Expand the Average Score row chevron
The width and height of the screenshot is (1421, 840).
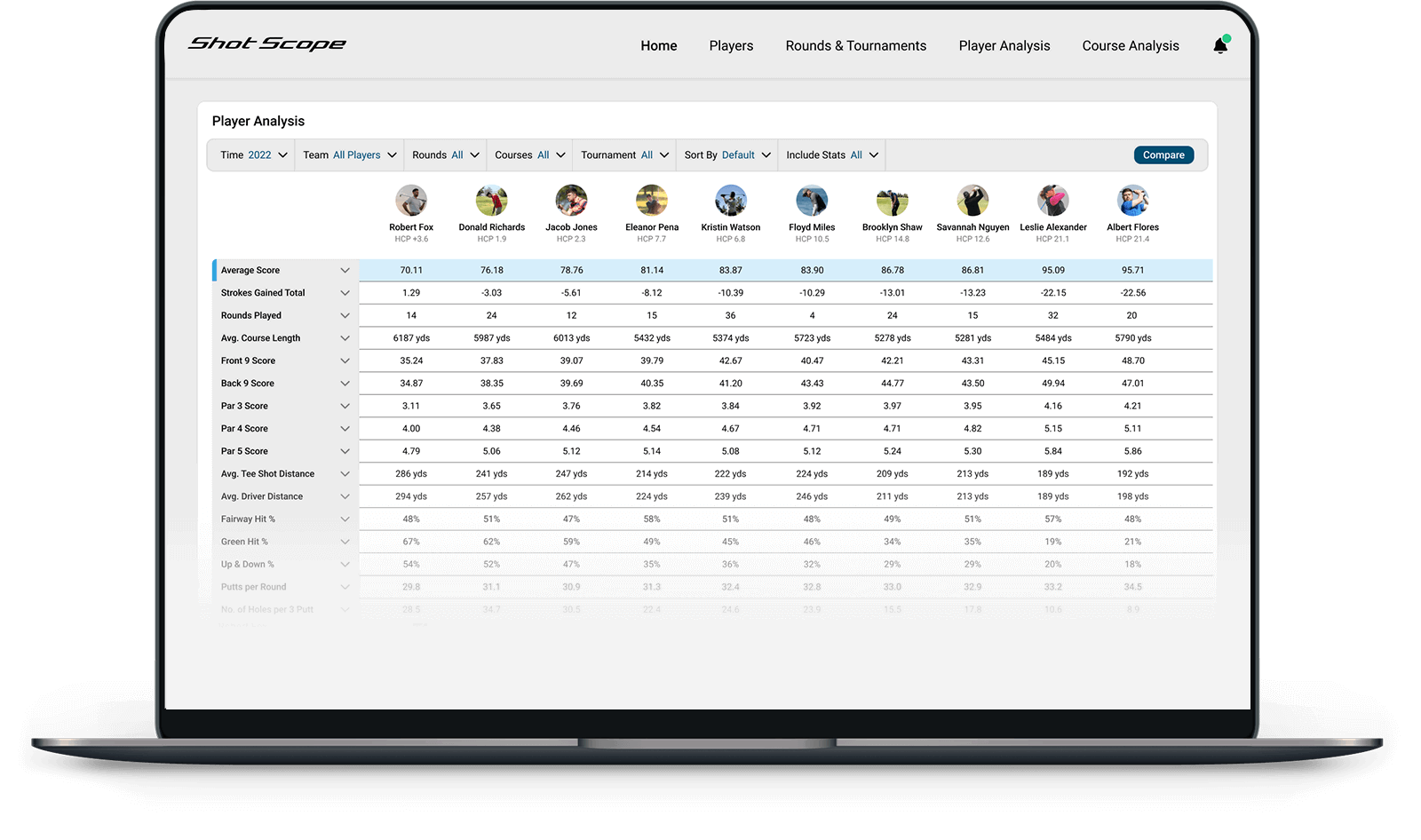point(345,271)
